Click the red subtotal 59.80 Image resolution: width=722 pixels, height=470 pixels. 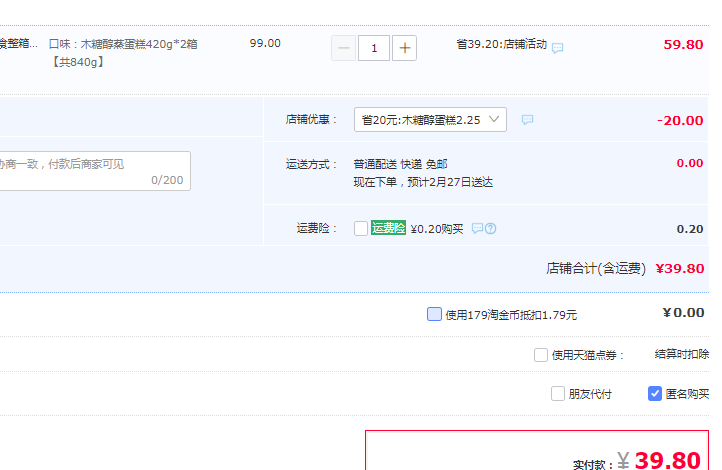point(683,45)
